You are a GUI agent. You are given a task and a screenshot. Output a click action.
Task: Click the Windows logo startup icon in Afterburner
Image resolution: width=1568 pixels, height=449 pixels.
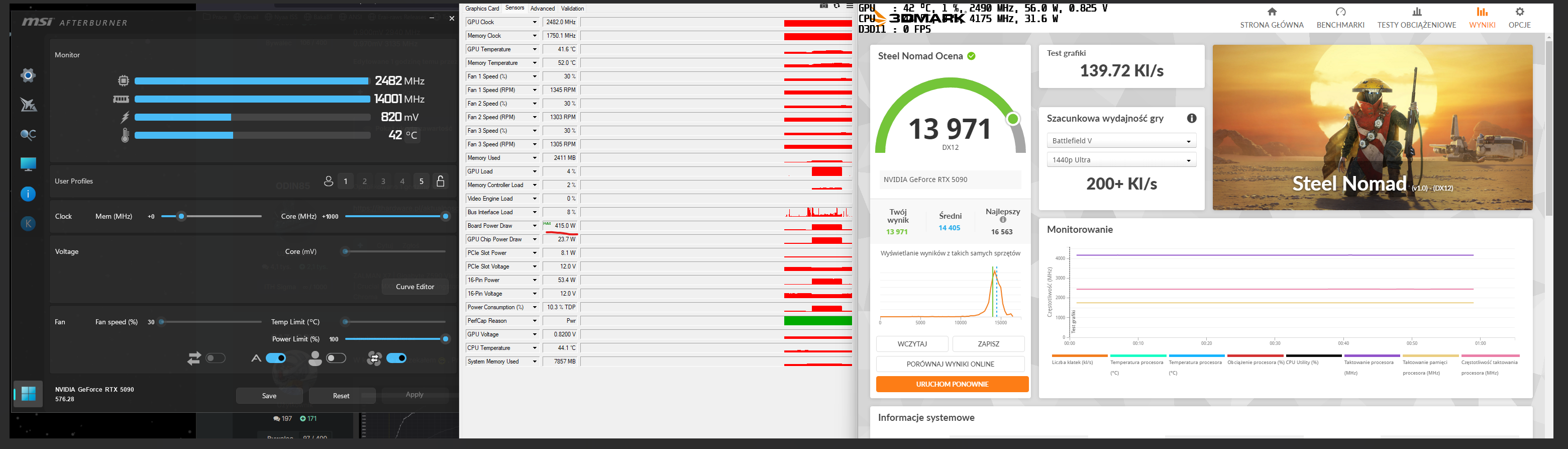(x=28, y=394)
